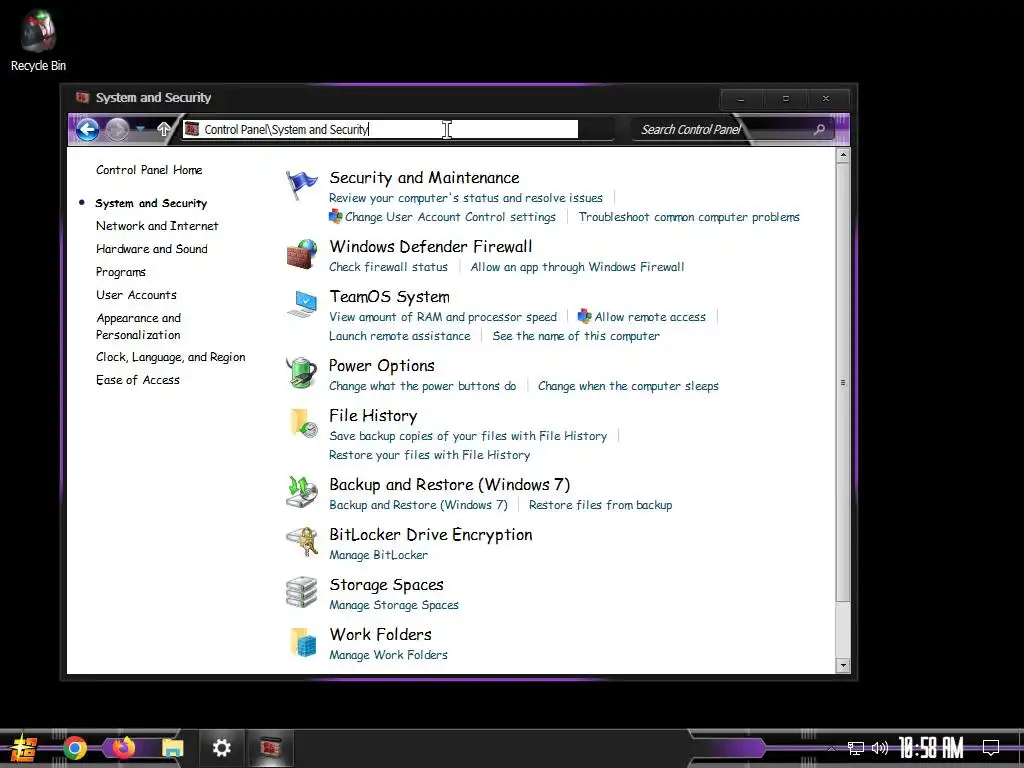Click Troubleshoot common computer problems link

click(x=689, y=217)
